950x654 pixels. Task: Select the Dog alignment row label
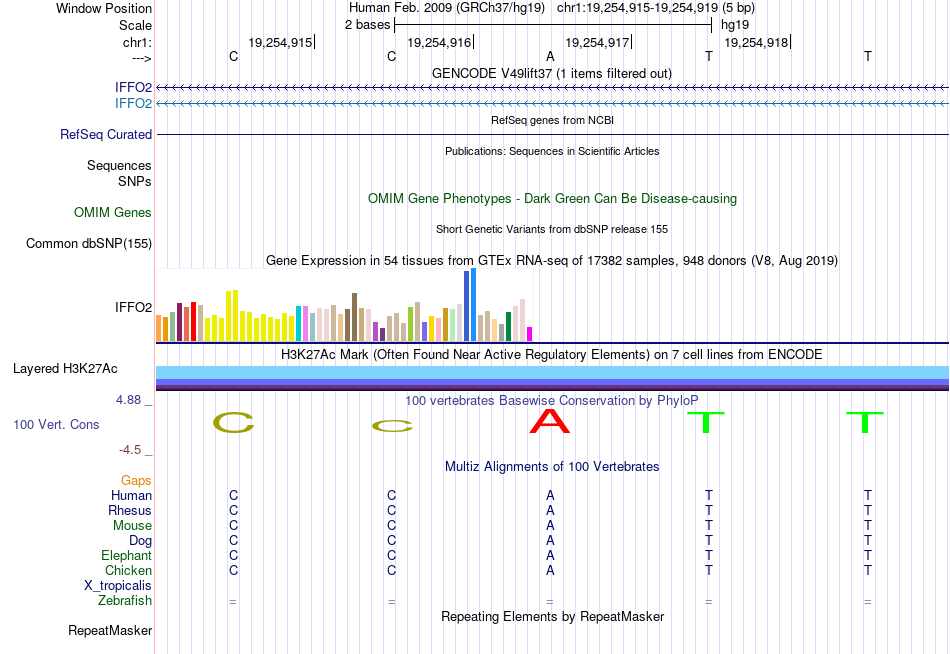point(140,541)
